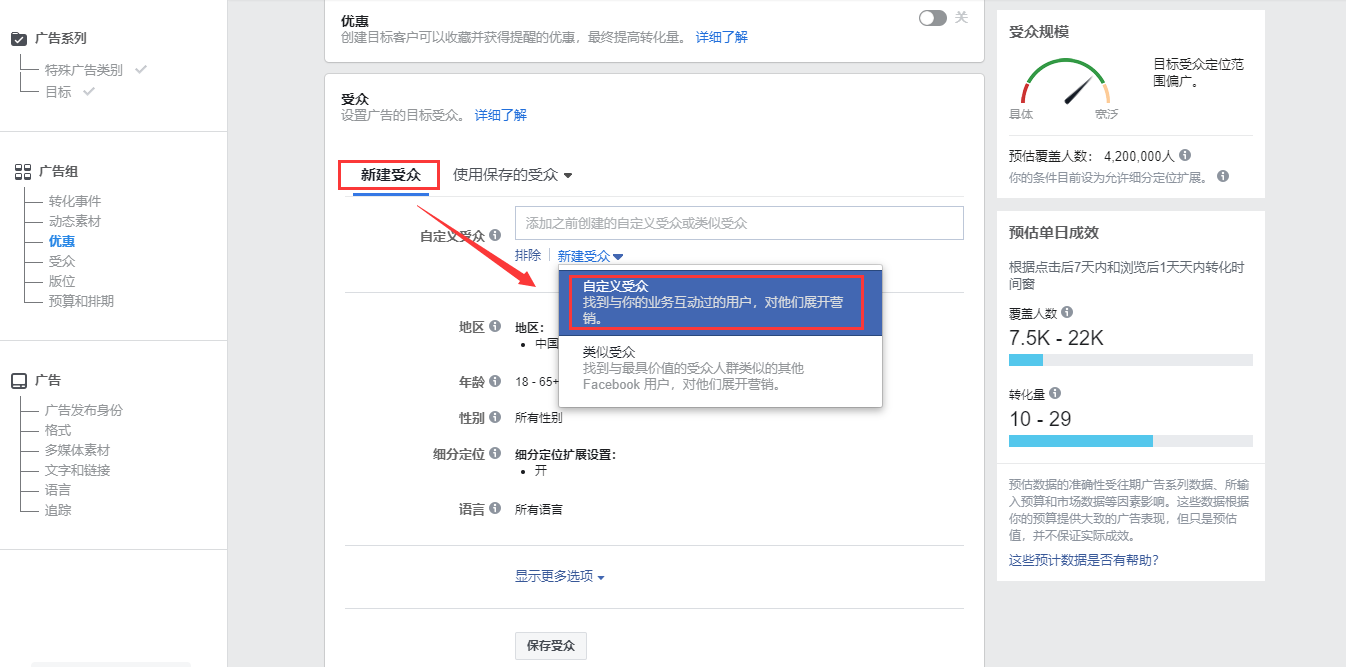The height and width of the screenshot is (667, 1346).
Task: Click the 所有性别 value
Action: pyautogui.click(x=539, y=418)
